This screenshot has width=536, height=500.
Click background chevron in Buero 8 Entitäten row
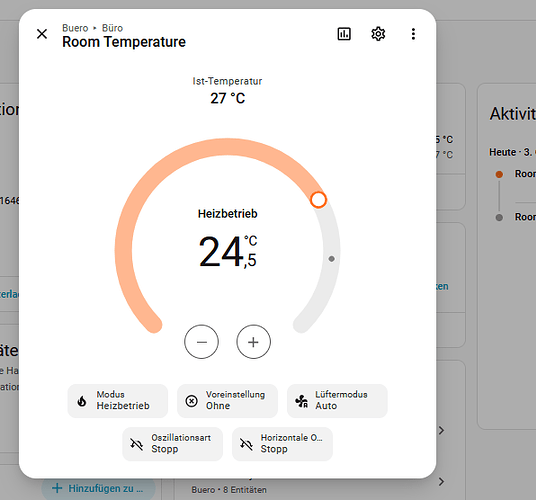point(441,482)
